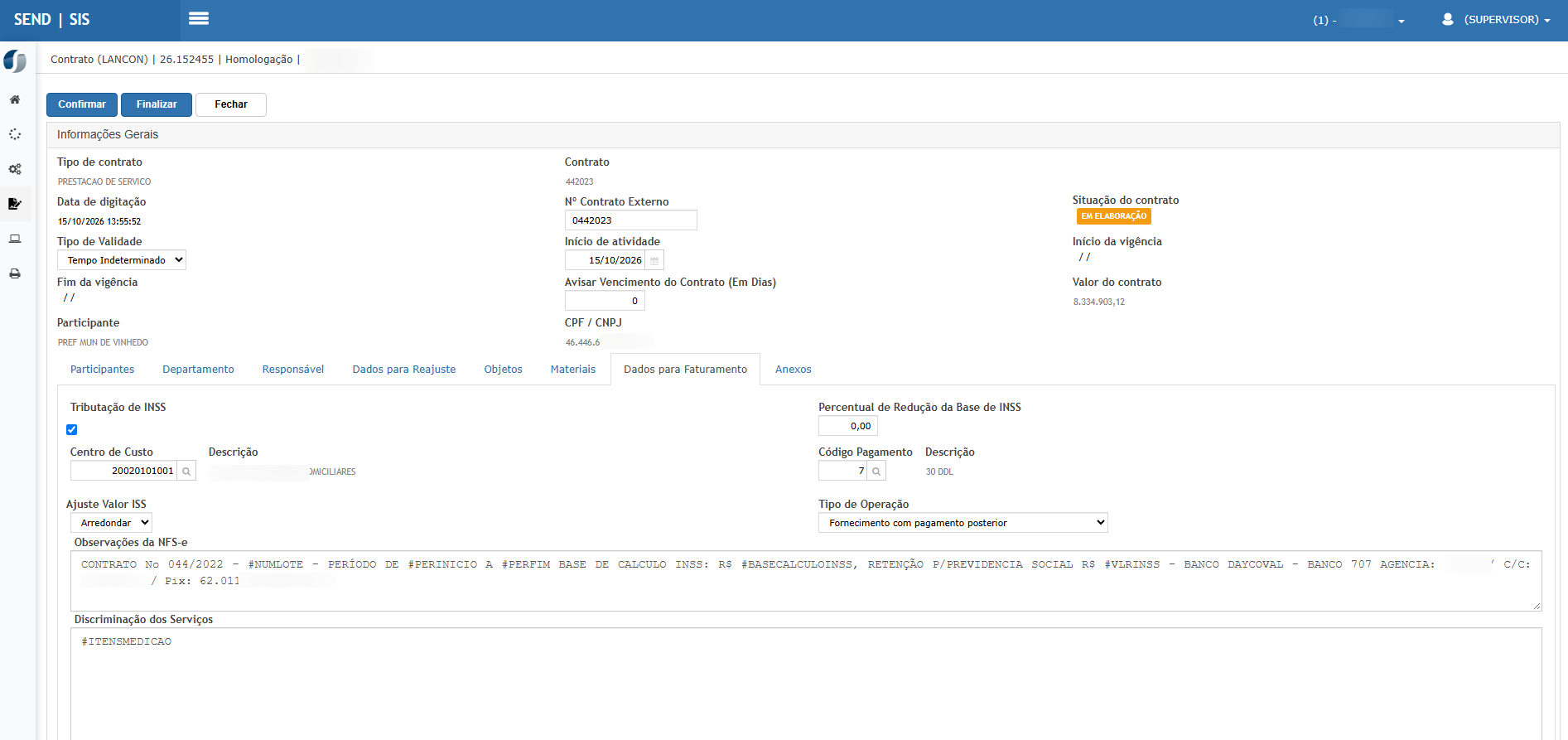Click the SEND SIS logo icon

pos(15,60)
